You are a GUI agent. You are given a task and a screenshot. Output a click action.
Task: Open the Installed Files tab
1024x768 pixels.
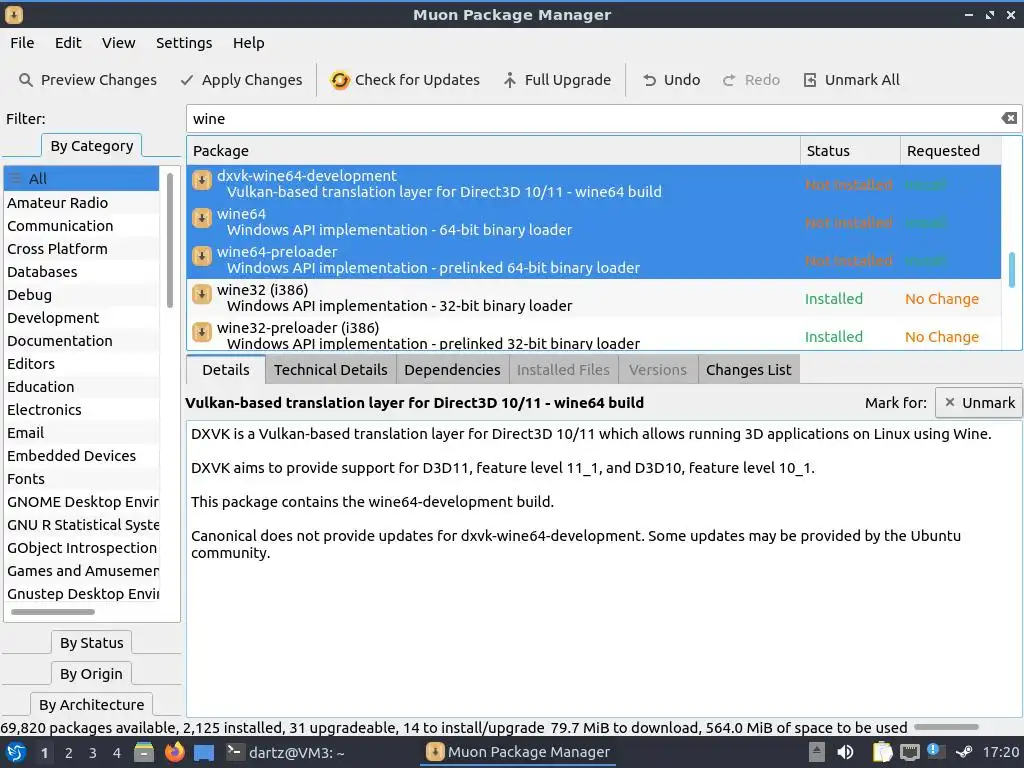pyautogui.click(x=563, y=370)
